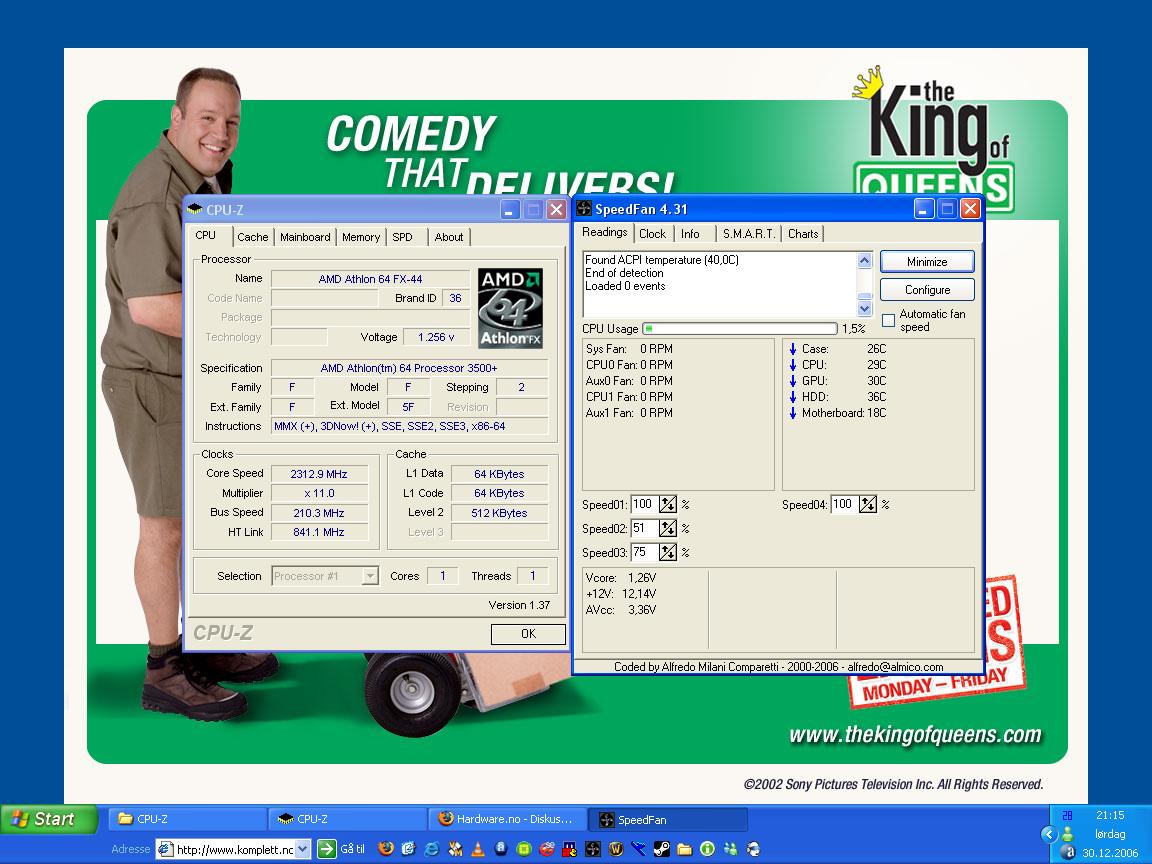The image size is (1152, 864).
Task: View the Charts tab in SpeedFan
Action: tap(803, 234)
